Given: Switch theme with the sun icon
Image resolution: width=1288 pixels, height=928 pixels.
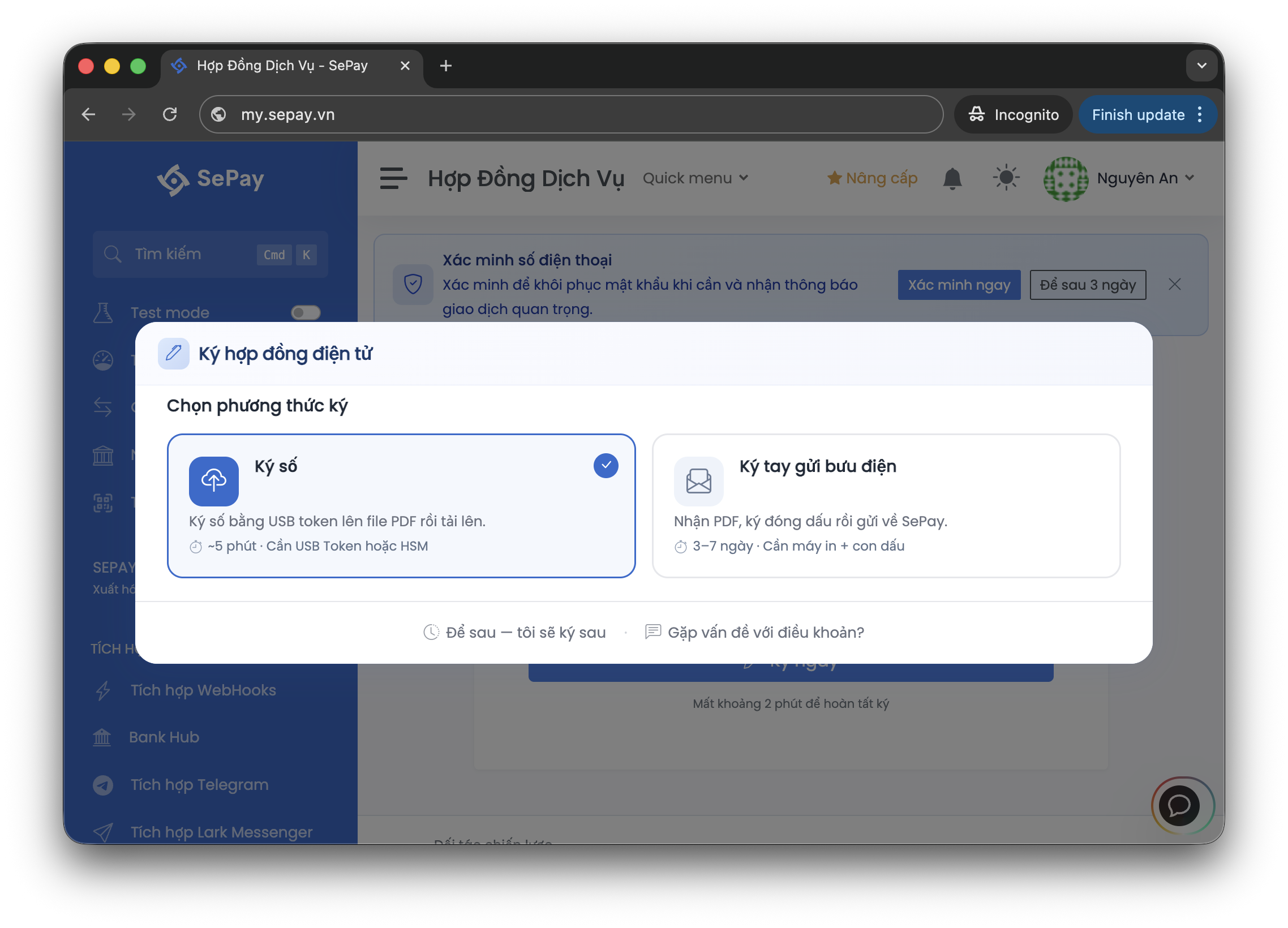Looking at the screenshot, I should pyautogui.click(x=1005, y=178).
